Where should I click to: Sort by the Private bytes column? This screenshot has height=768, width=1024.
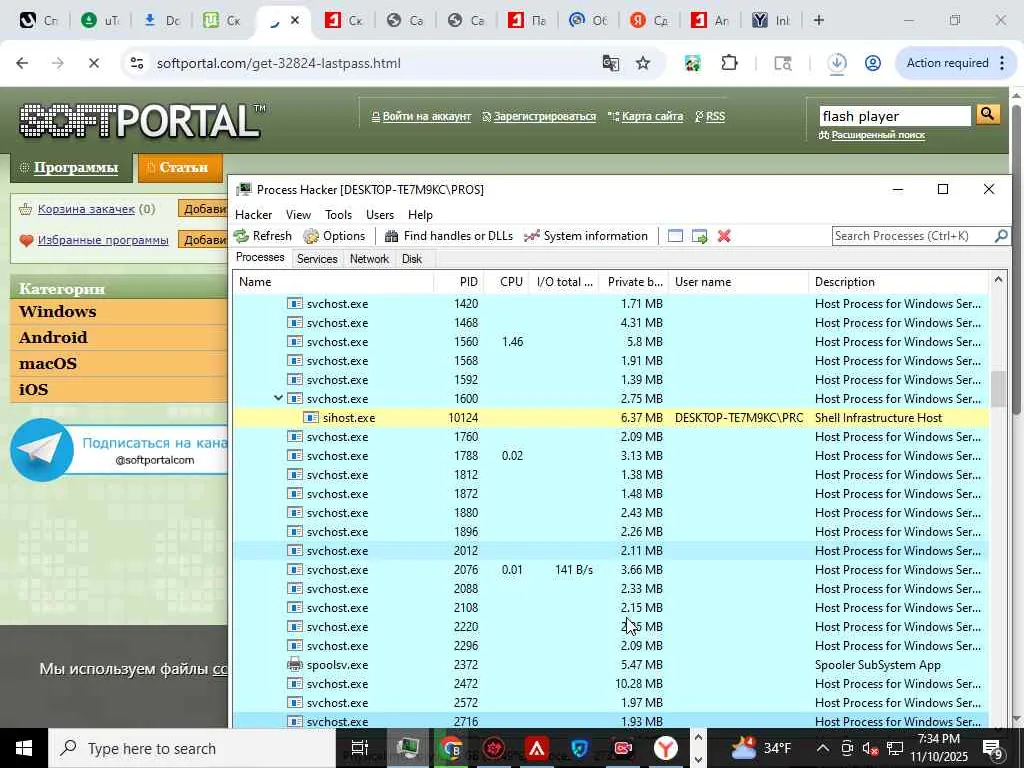[633, 282]
